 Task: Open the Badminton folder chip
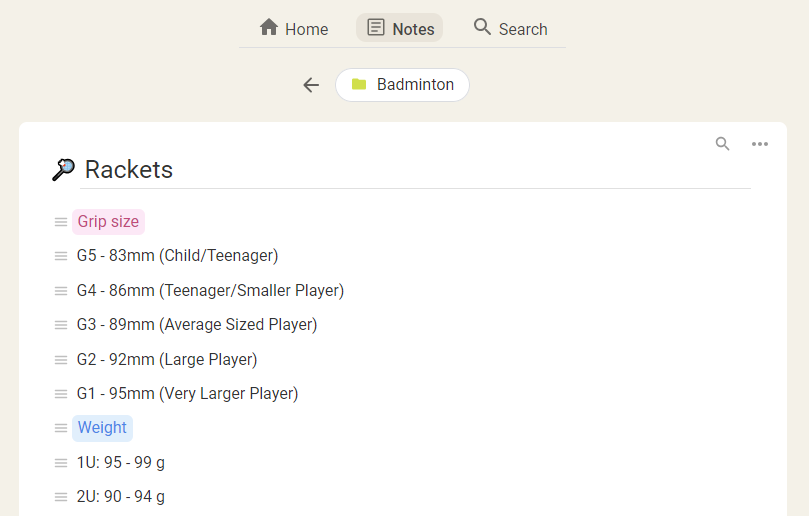point(402,85)
